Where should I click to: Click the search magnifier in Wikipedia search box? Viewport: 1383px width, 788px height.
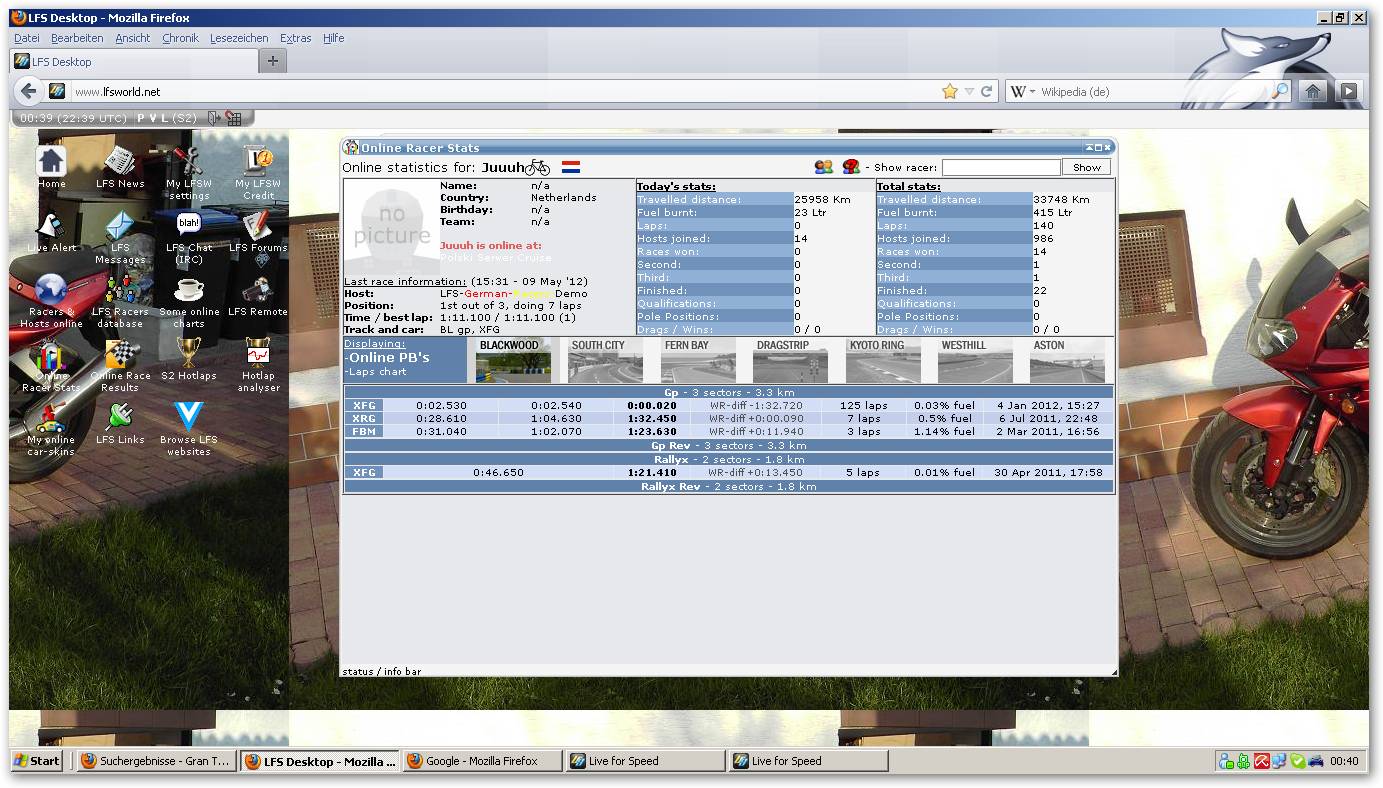coord(1280,91)
